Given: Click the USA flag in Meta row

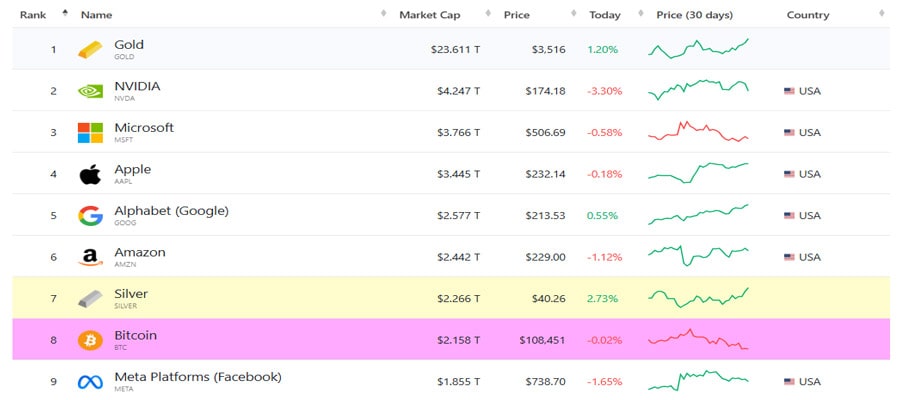Looking at the screenshot, I should tap(789, 382).
